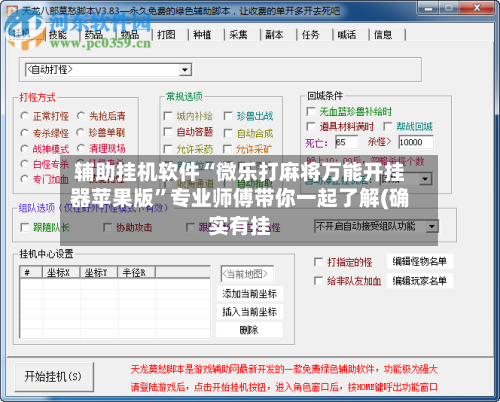This screenshot has height=402, width=500.
Task: Toggle the 珍兽出战 checkbox
Action: tap(228, 116)
